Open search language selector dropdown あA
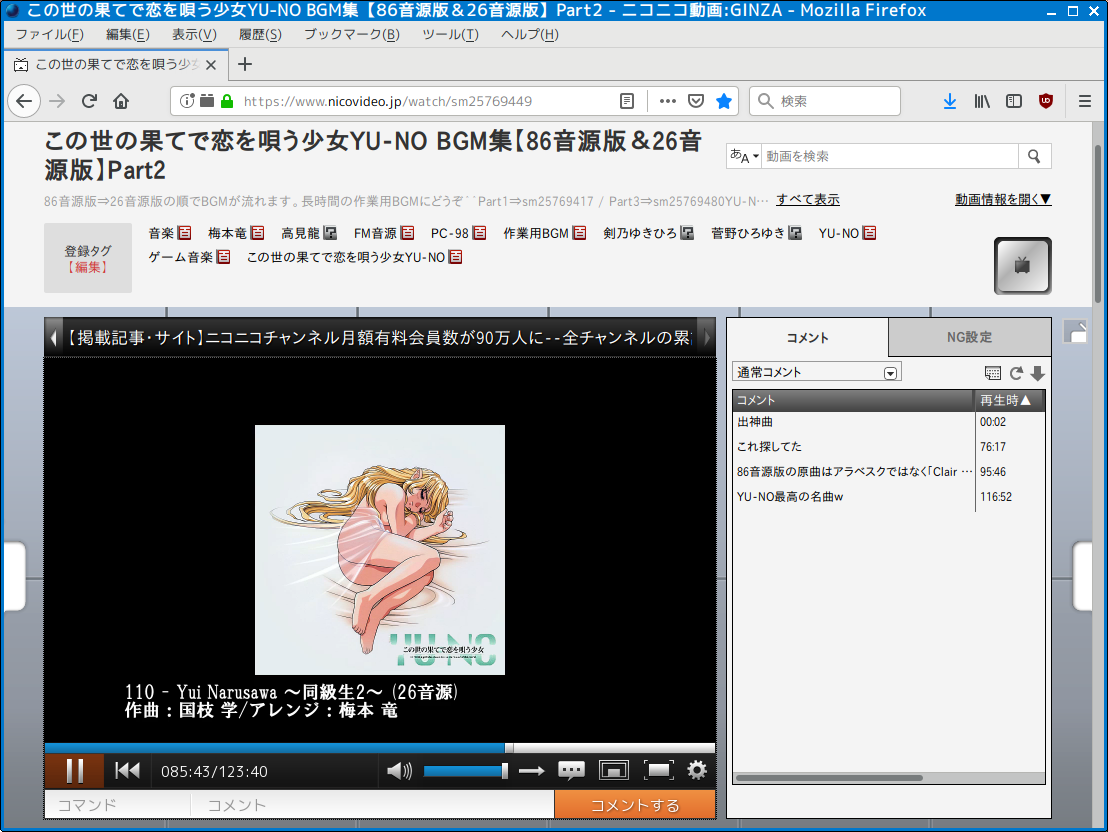This screenshot has width=1108, height=832. click(744, 156)
